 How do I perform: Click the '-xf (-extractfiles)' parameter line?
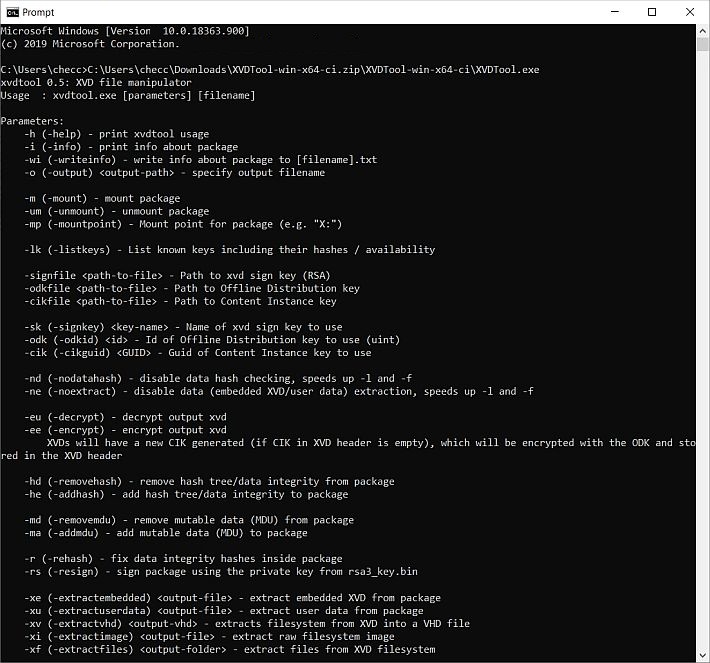[x=230, y=649]
